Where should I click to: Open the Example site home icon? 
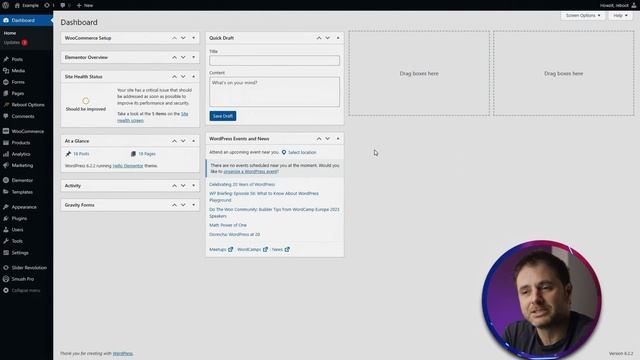coord(17,5)
